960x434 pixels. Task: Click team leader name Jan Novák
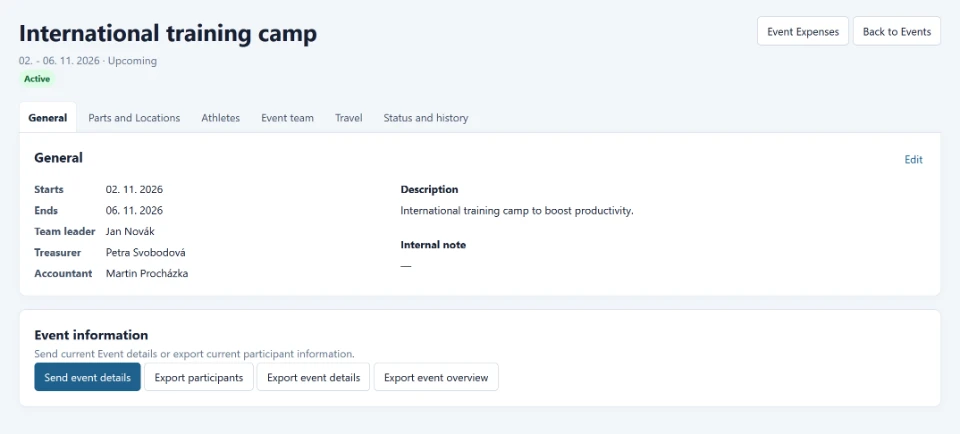pyautogui.click(x=131, y=231)
